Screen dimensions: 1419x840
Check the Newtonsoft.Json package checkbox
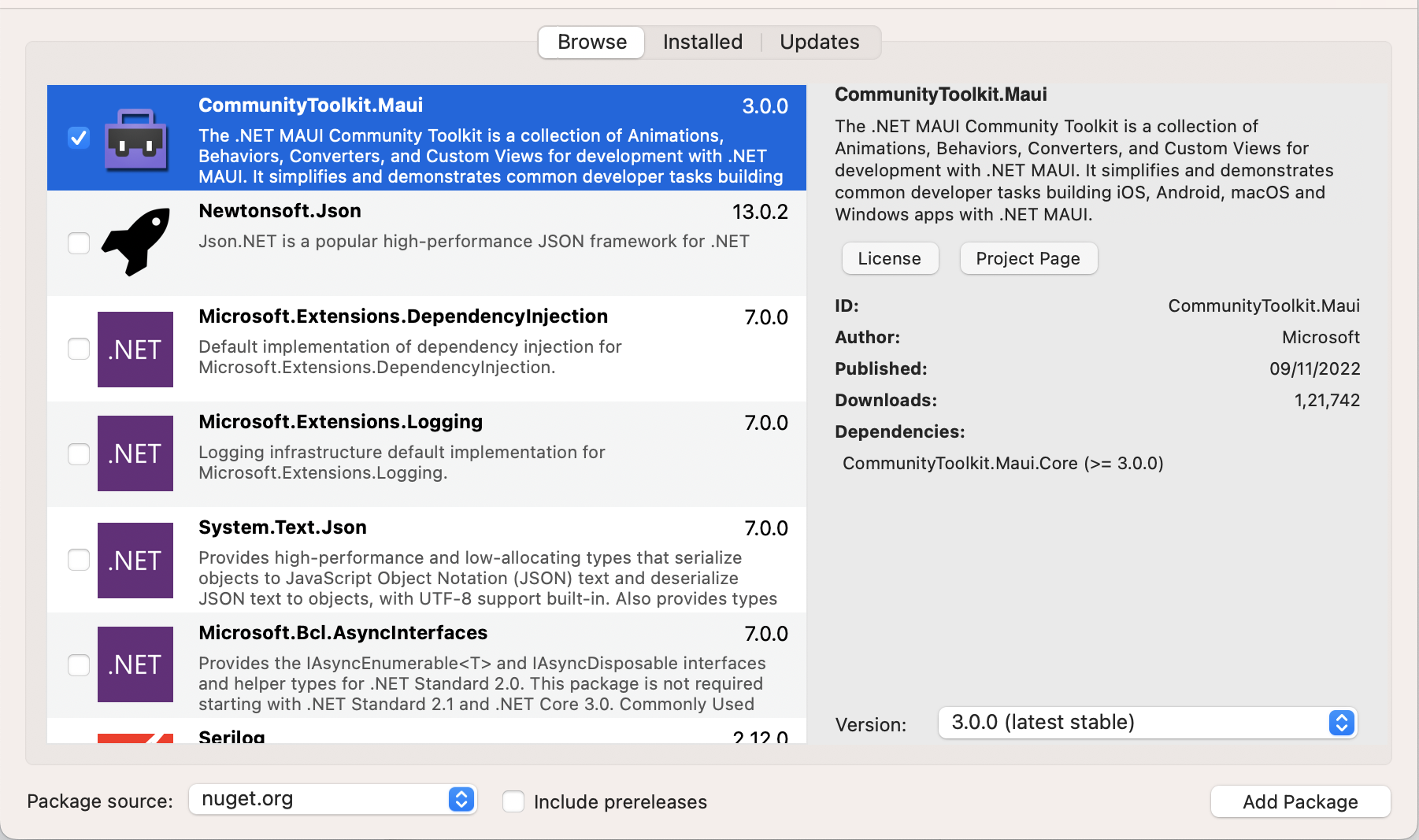(78, 243)
